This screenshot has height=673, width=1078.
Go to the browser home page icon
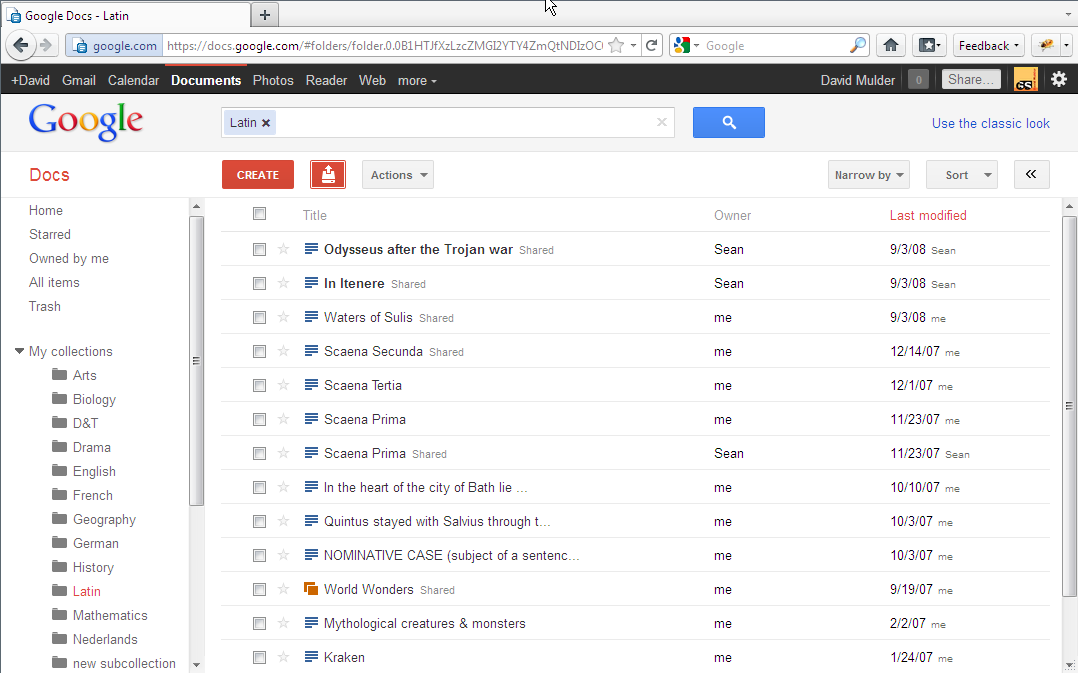[x=891, y=45]
